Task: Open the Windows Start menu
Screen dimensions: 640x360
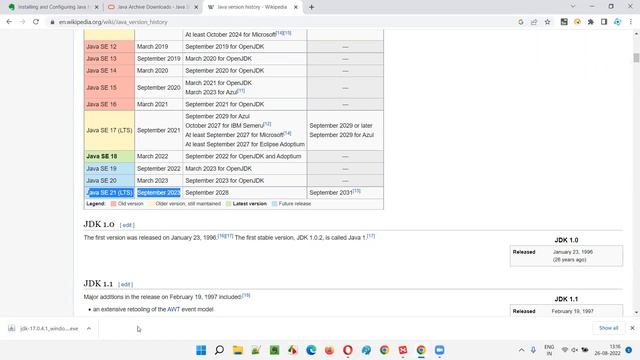Action: click(201, 350)
